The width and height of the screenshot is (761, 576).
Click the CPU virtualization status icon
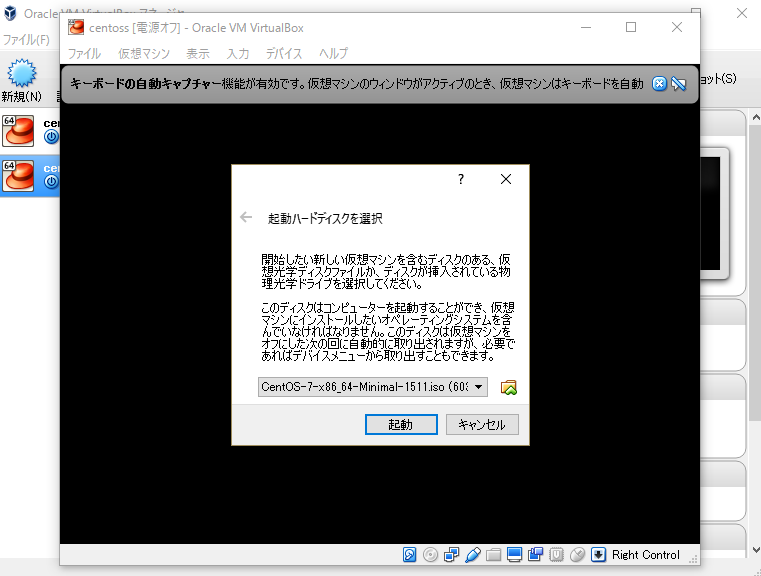tap(556, 554)
